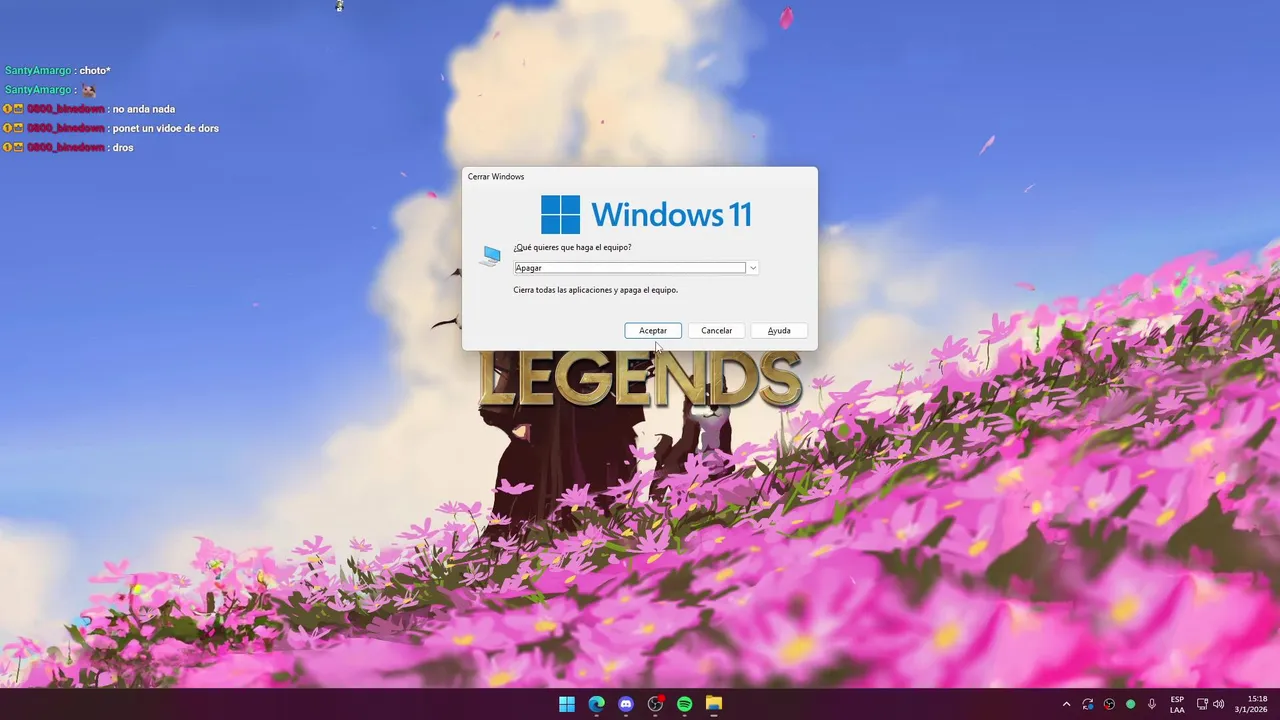Open Microsoft Edge from the taskbar
This screenshot has width=1280, height=720.
pos(596,704)
